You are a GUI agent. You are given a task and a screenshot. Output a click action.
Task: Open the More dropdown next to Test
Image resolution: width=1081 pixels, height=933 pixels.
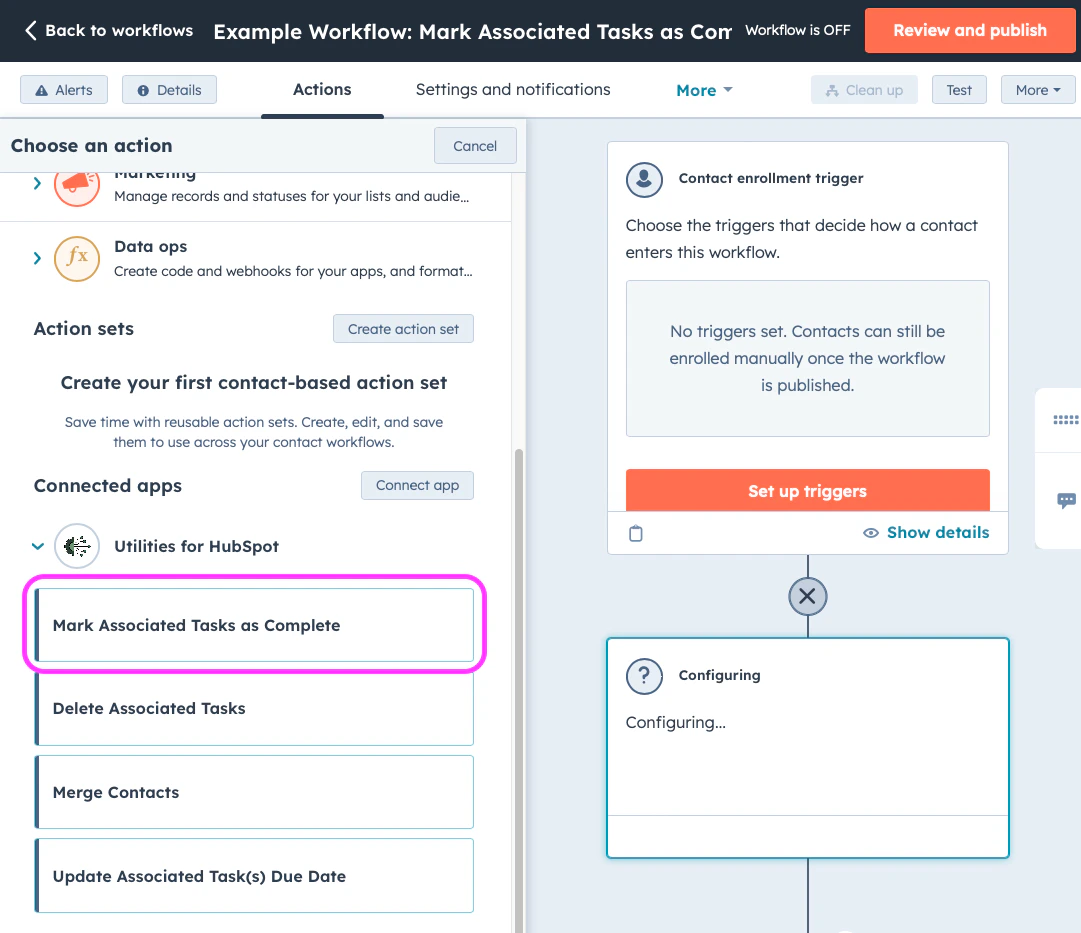[x=1037, y=89]
